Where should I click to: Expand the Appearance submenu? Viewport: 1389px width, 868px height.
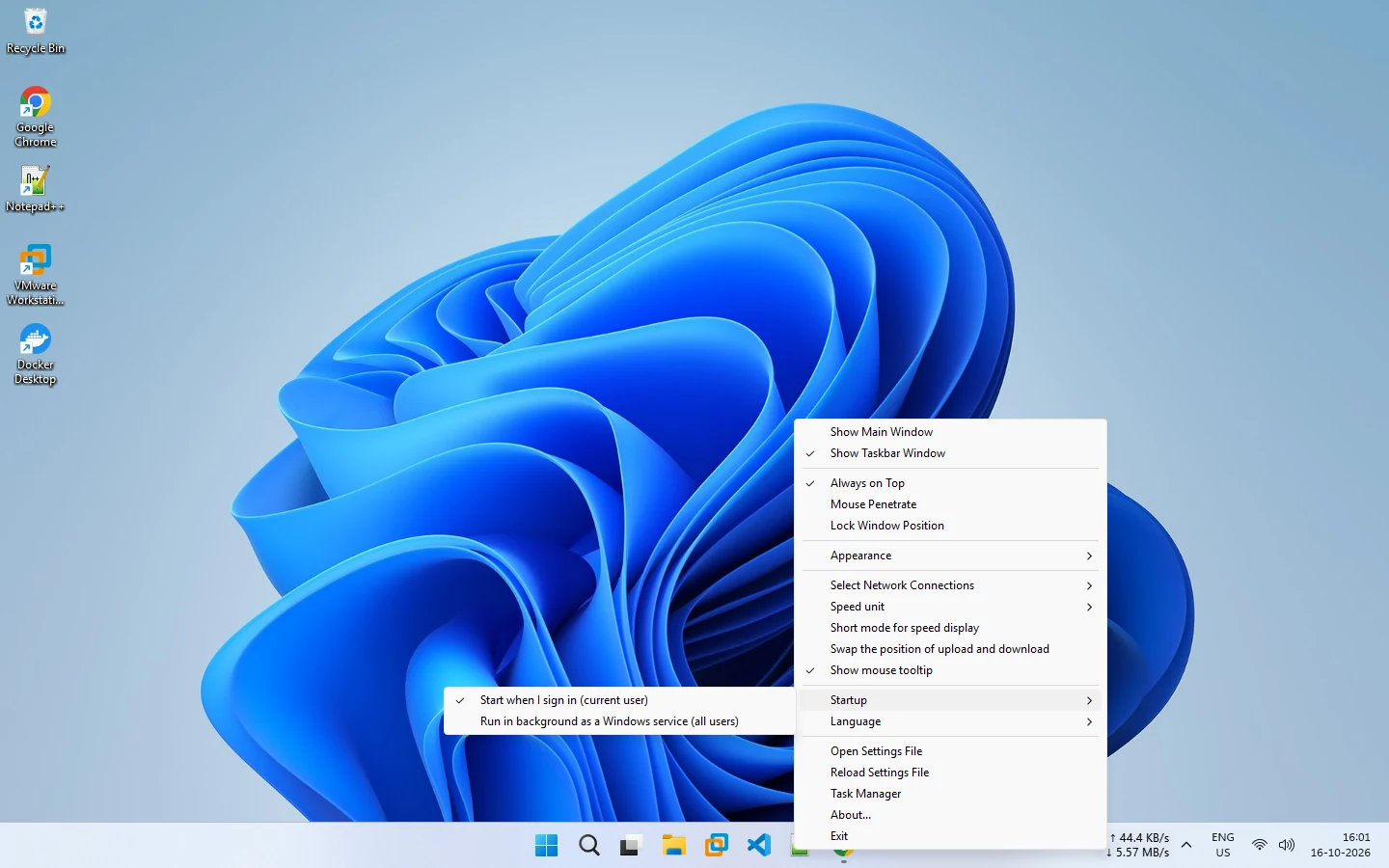point(950,556)
